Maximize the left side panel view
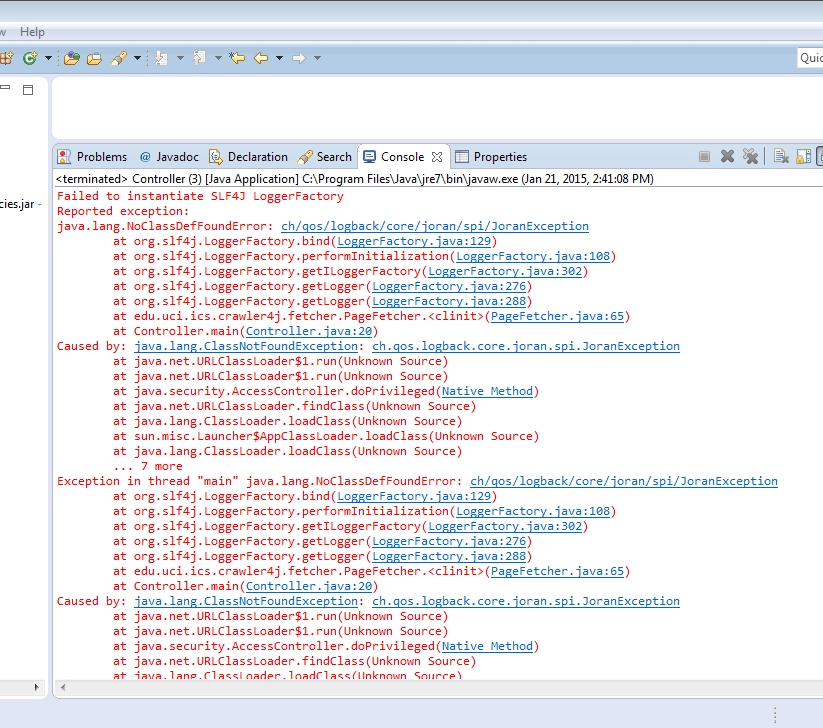The width and height of the screenshot is (823, 728). (x=28, y=90)
